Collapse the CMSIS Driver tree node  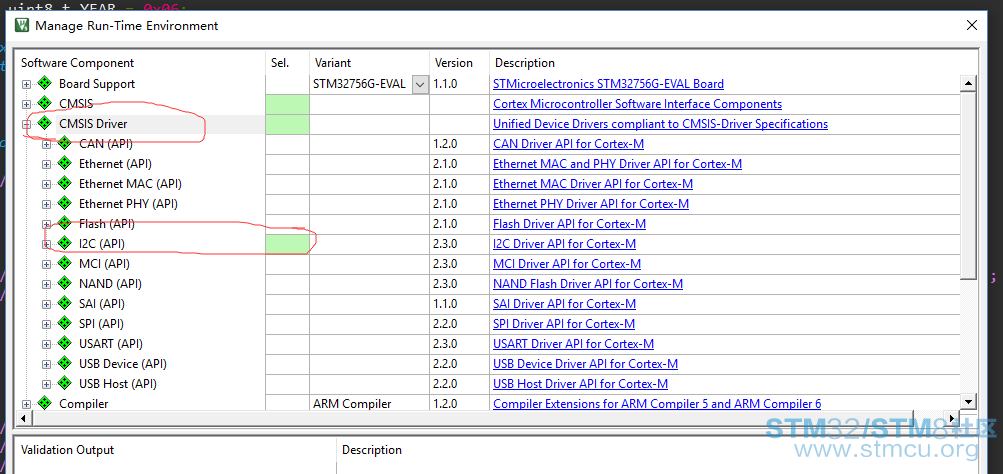26,124
